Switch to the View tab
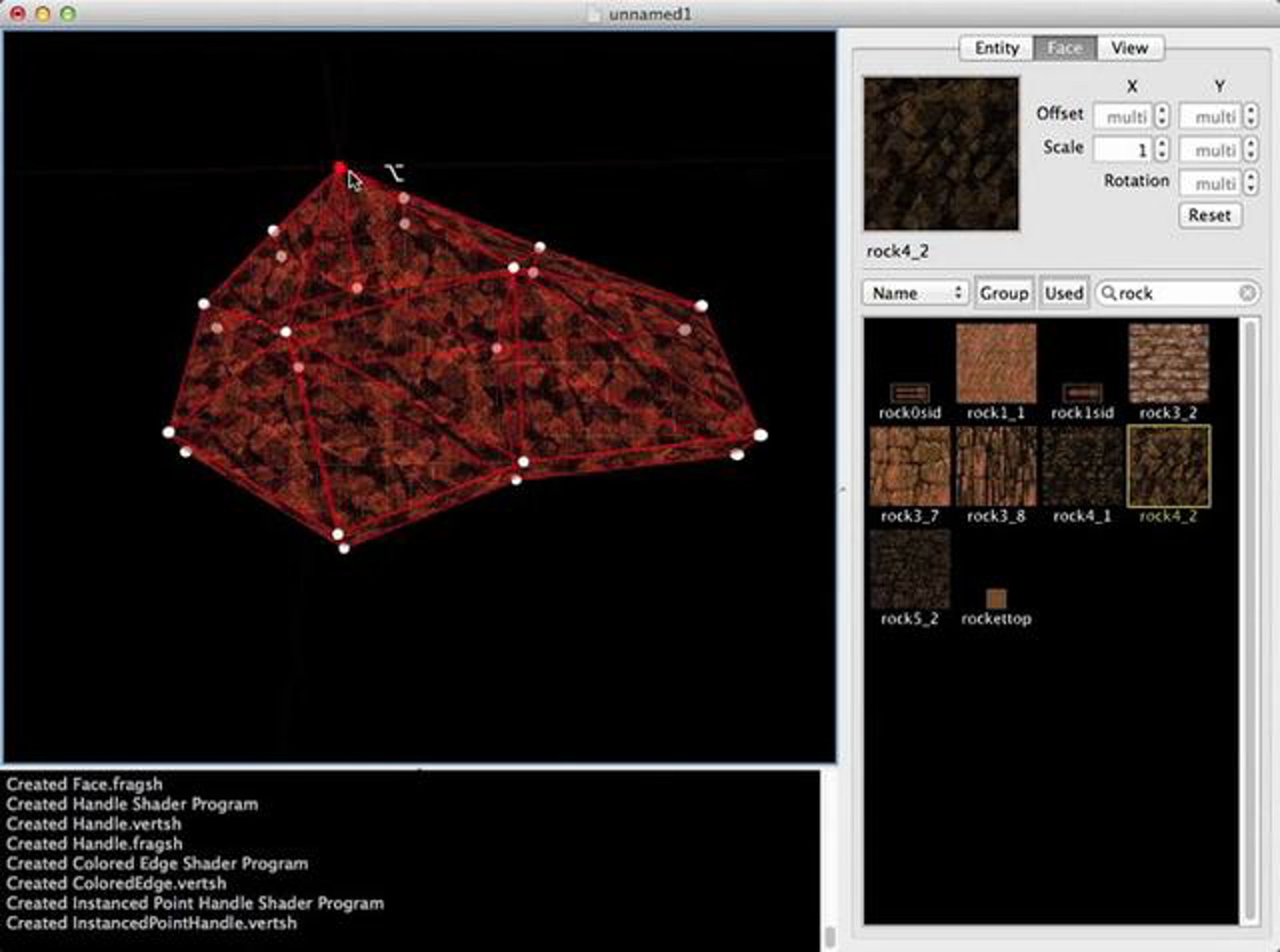 click(x=1130, y=48)
